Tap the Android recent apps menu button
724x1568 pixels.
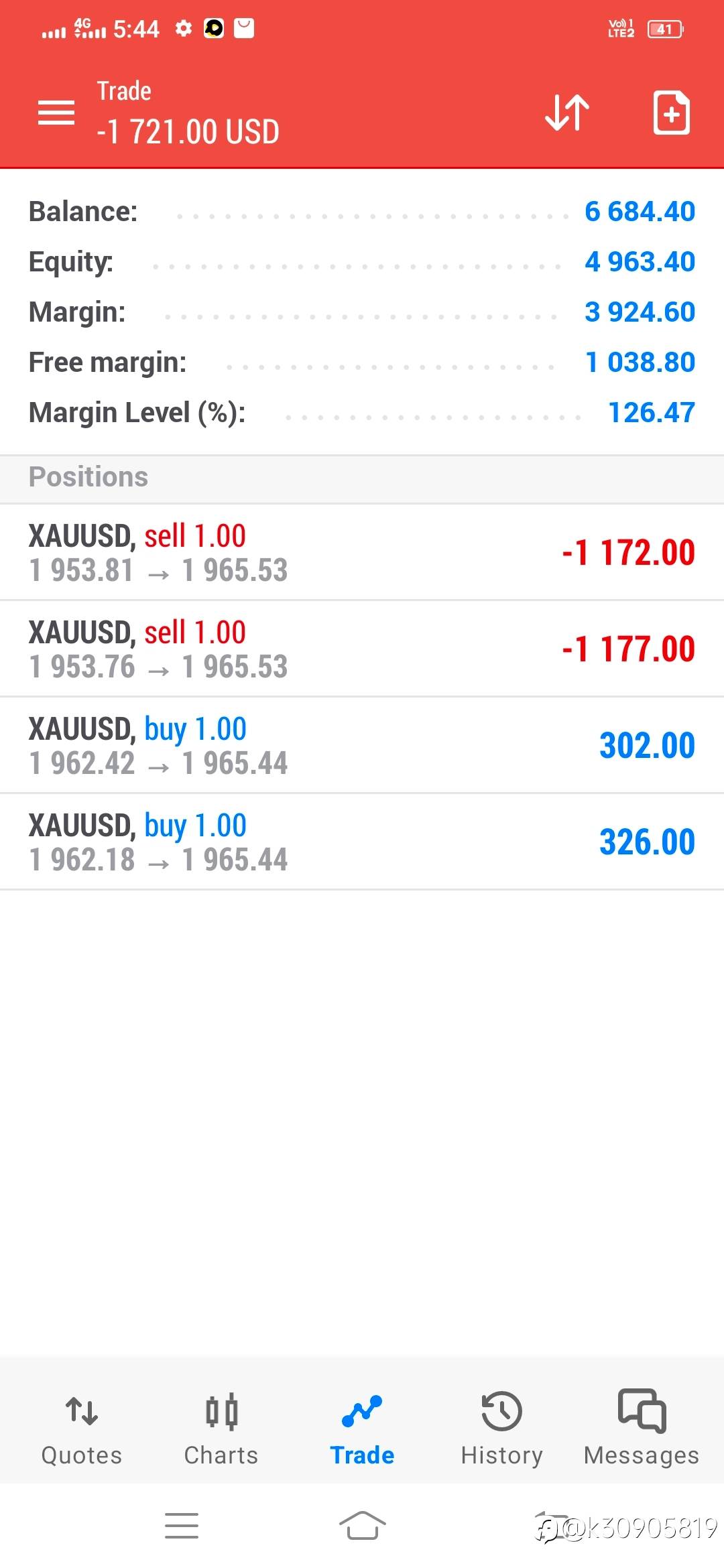click(182, 1526)
